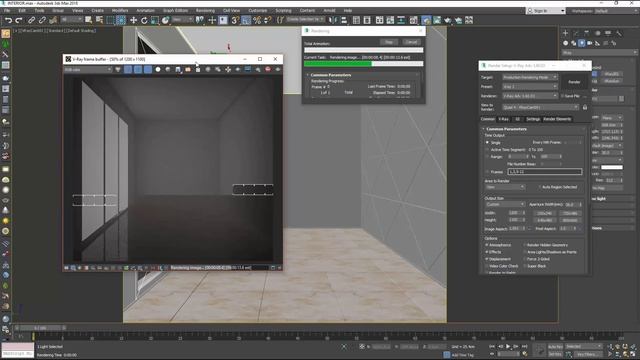Toggle RGB channel white circle in VFB
This screenshot has height=360, width=640.
(x=158, y=70)
